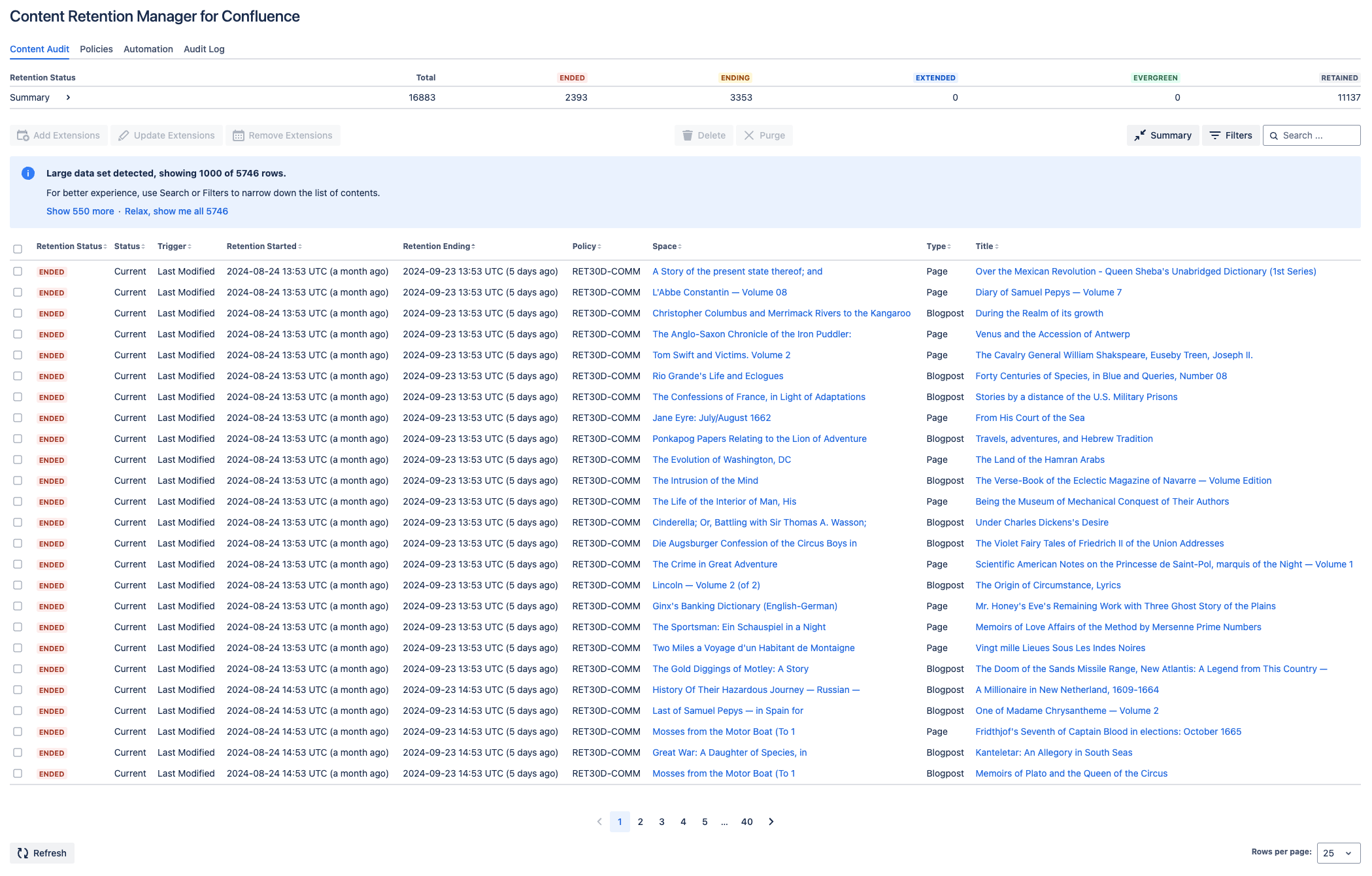Click the Add Extensions calendar icon
Viewport: 1372px width, 876px height.
[23, 135]
